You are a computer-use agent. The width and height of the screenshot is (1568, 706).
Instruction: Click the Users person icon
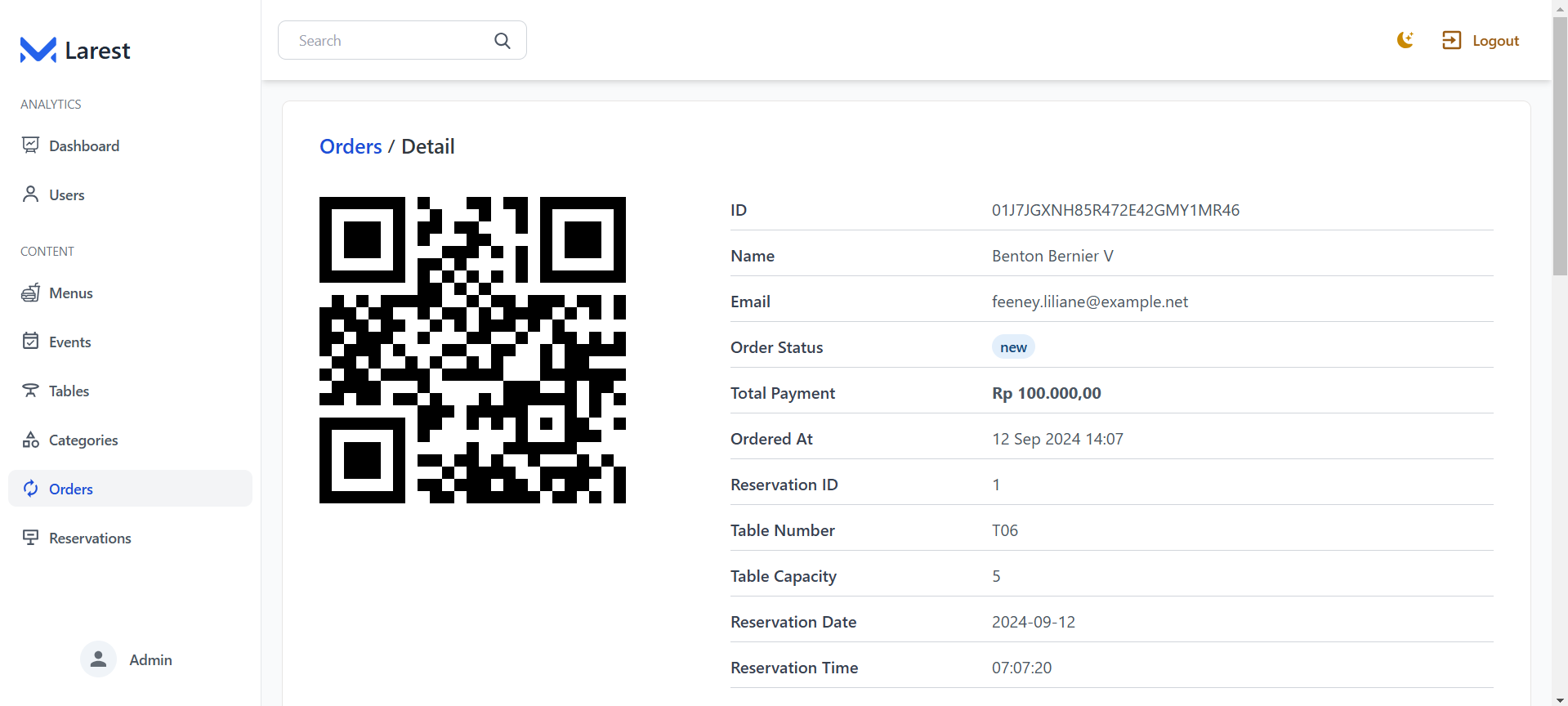[31, 194]
